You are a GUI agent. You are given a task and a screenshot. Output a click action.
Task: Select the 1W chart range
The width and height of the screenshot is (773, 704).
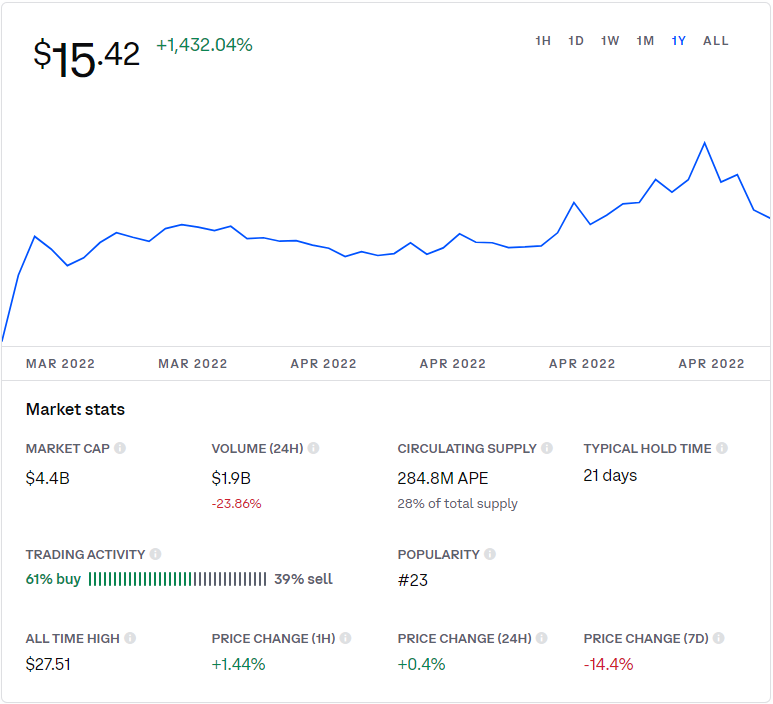(x=610, y=41)
